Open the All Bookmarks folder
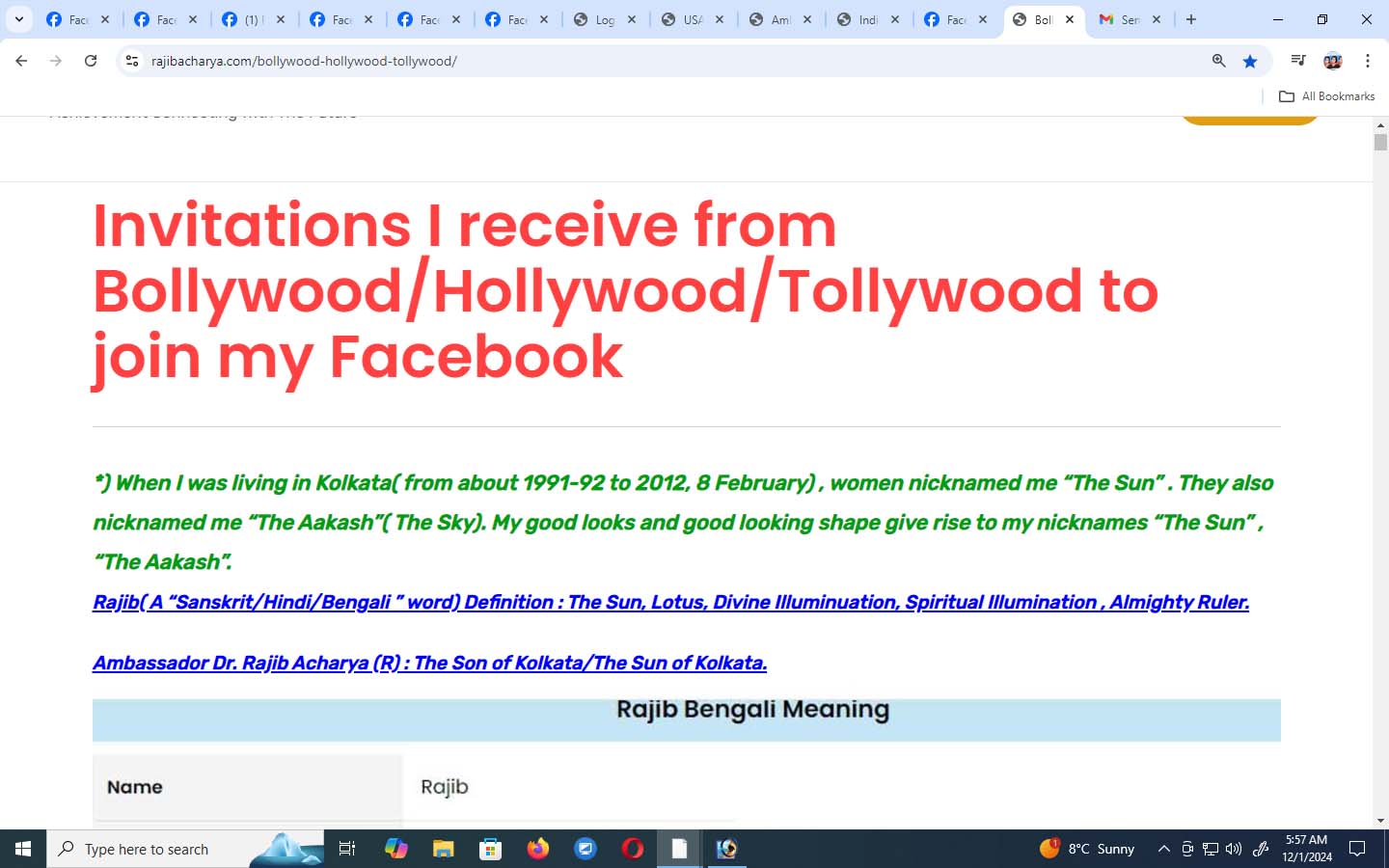Screen dimensions: 1389x868 (x=1326, y=96)
